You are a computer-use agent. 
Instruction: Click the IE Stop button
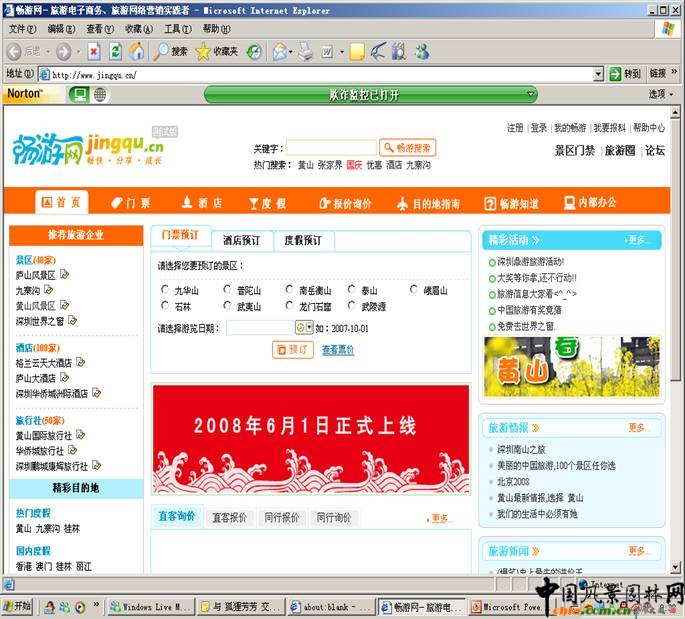(x=94, y=51)
